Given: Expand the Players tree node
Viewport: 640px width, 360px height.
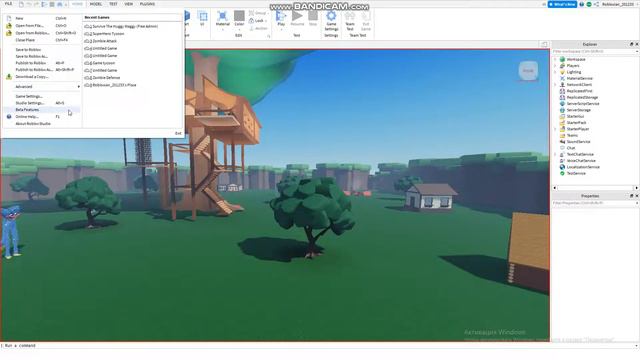Looking at the screenshot, I should (x=555, y=66).
